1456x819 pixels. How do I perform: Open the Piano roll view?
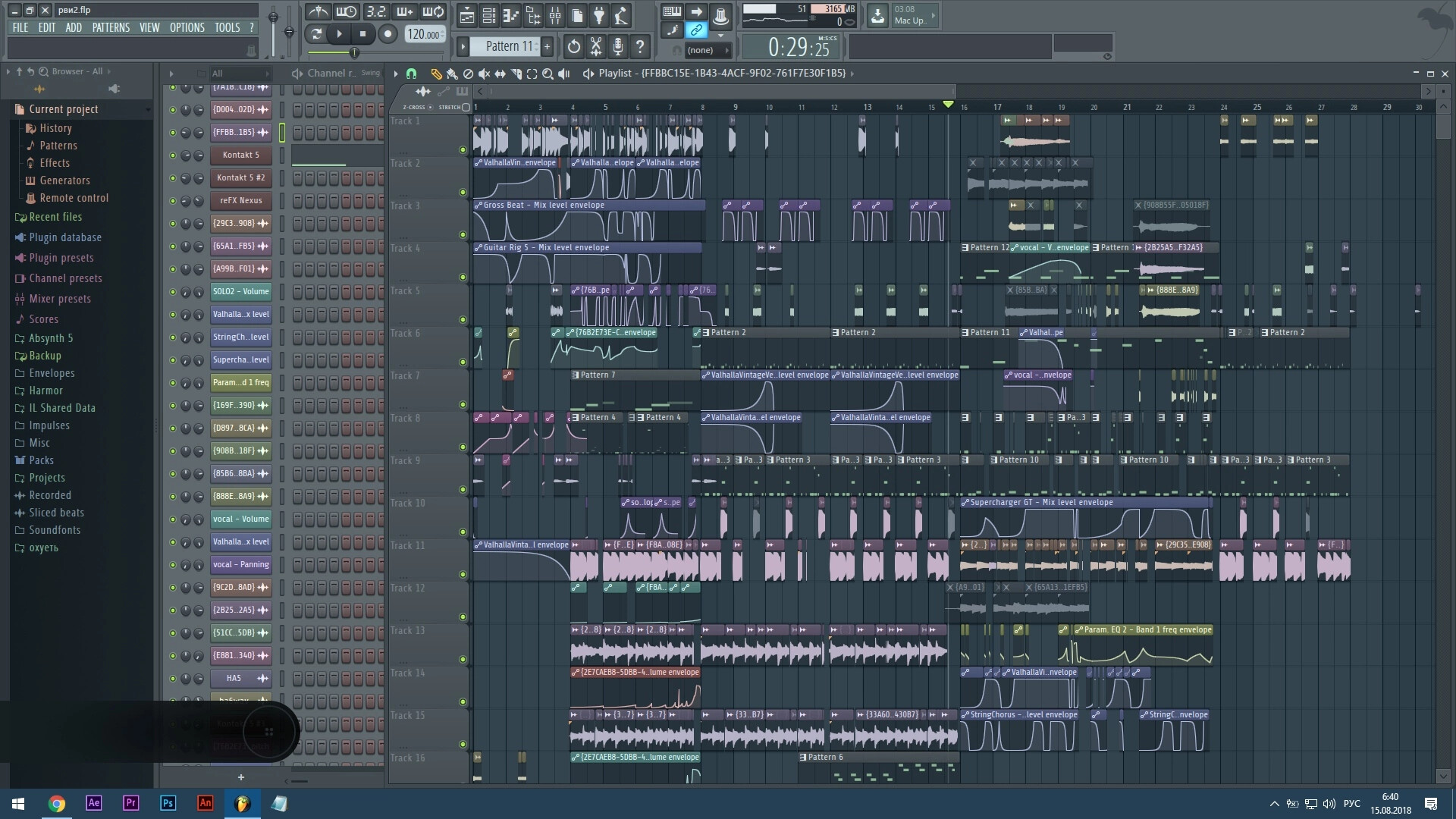(511, 14)
